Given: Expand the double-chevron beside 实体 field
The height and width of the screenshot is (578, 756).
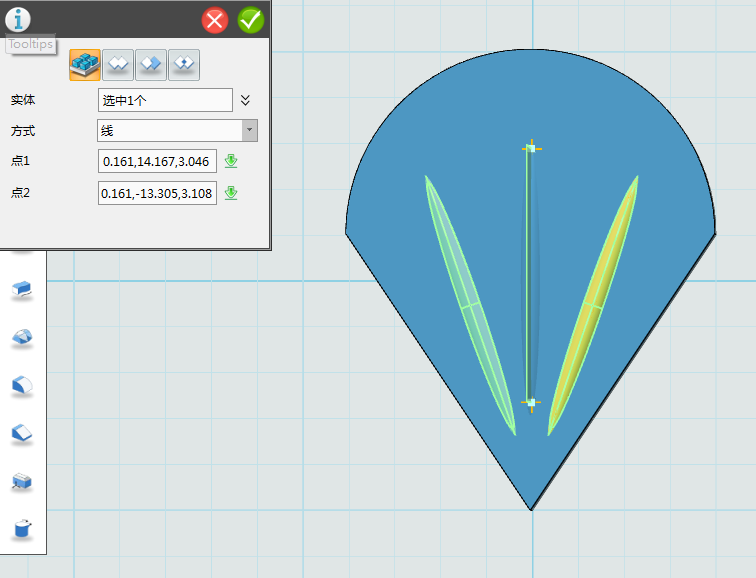Looking at the screenshot, I should [x=245, y=100].
